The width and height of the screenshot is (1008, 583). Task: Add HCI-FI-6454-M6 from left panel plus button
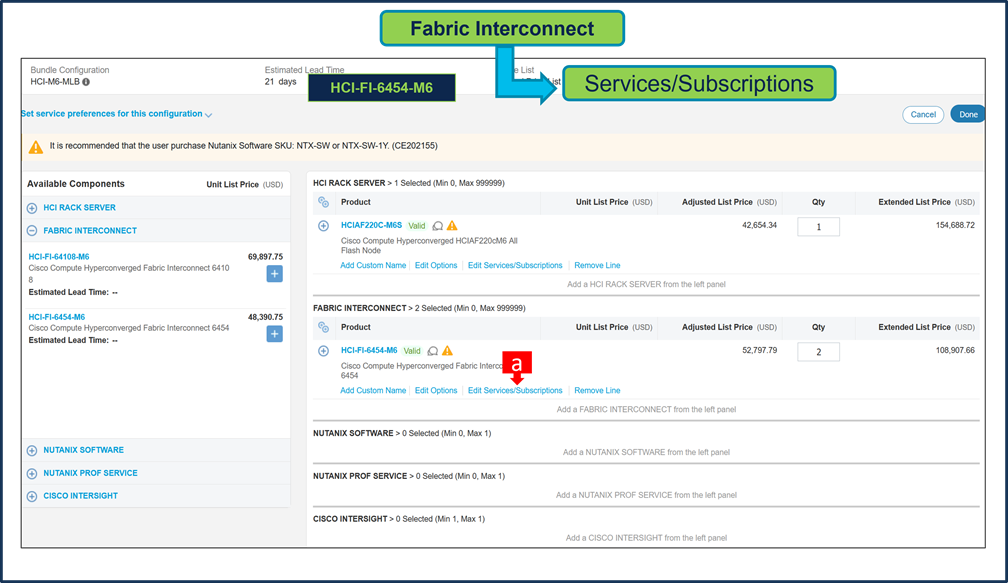(x=274, y=334)
